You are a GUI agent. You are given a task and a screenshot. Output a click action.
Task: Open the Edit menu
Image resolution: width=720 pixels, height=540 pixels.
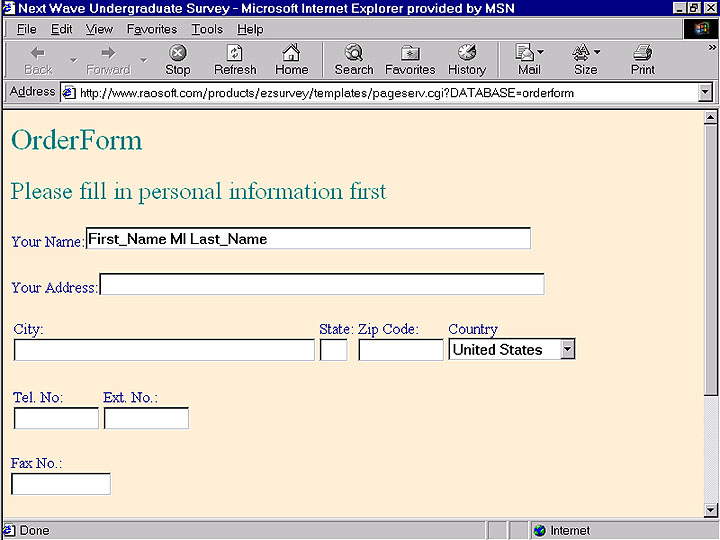[62, 29]
